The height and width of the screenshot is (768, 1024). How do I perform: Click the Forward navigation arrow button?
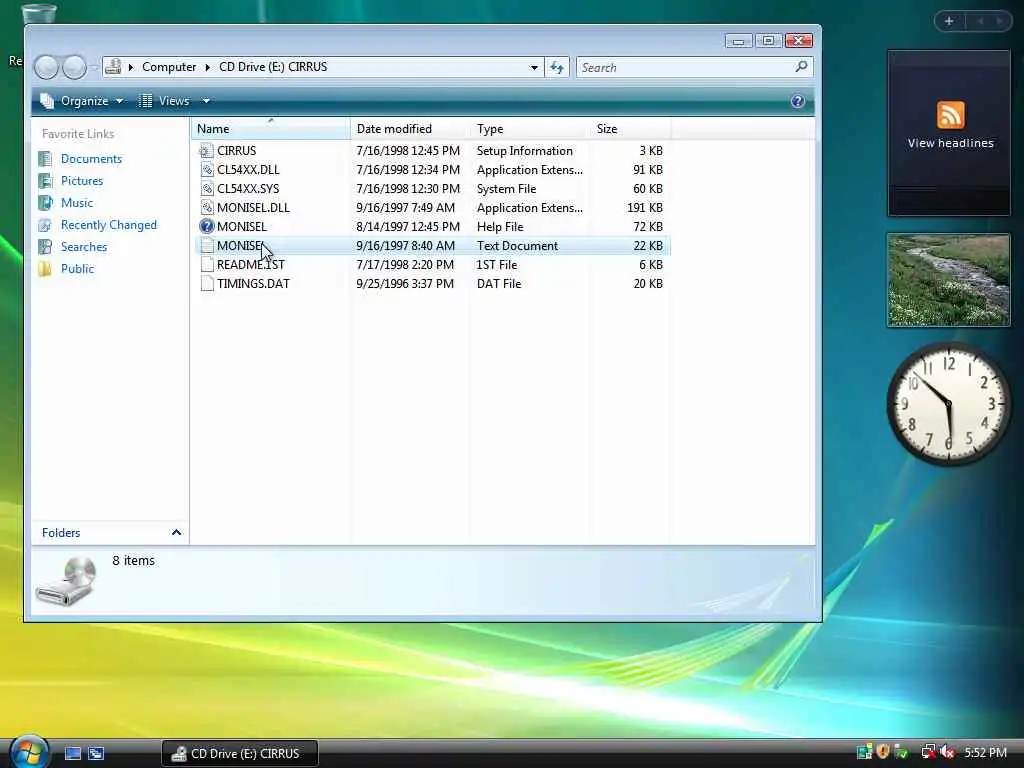point(74,67)
